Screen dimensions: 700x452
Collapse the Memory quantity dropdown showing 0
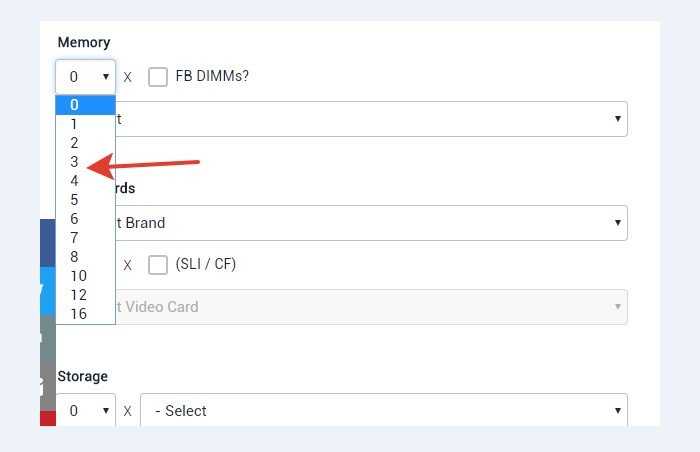point(86,77)
